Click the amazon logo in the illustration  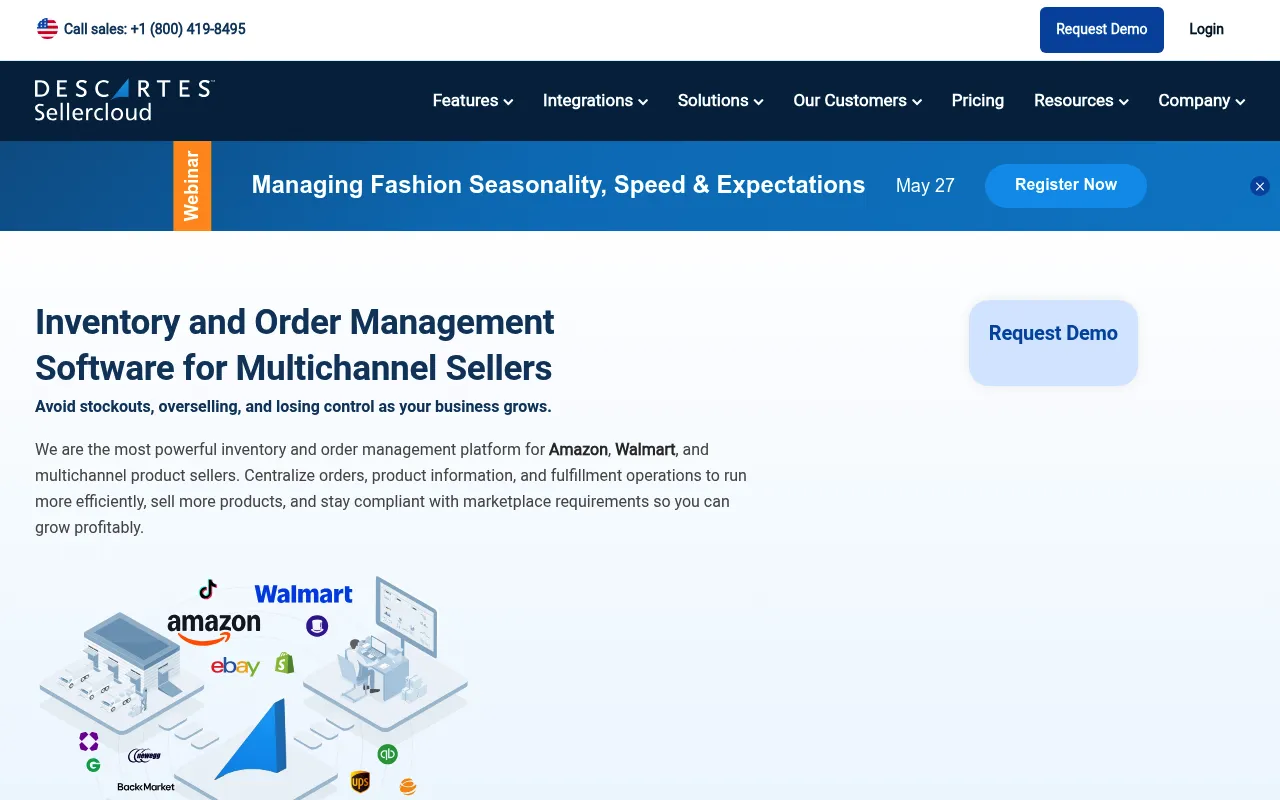(x=214, y=628)
